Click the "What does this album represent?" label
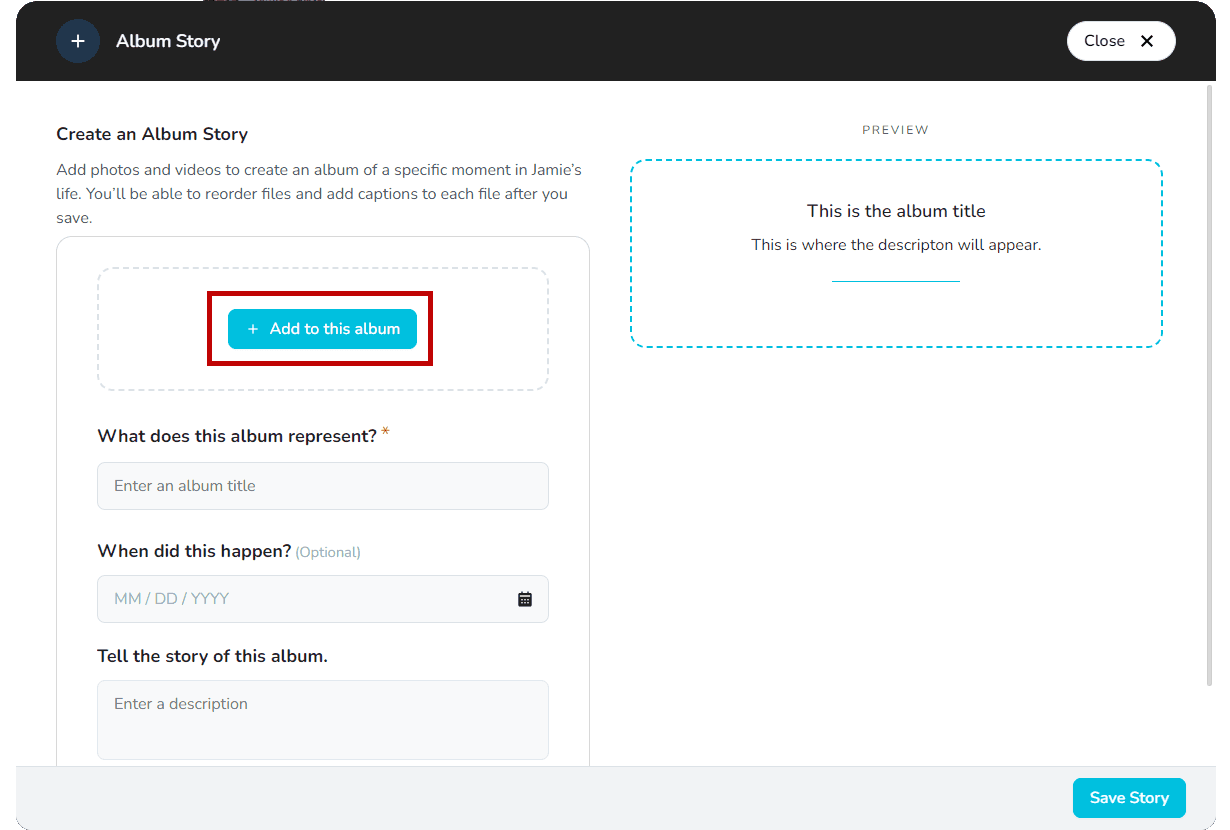 pyautogui.click(x=237, y=436)
